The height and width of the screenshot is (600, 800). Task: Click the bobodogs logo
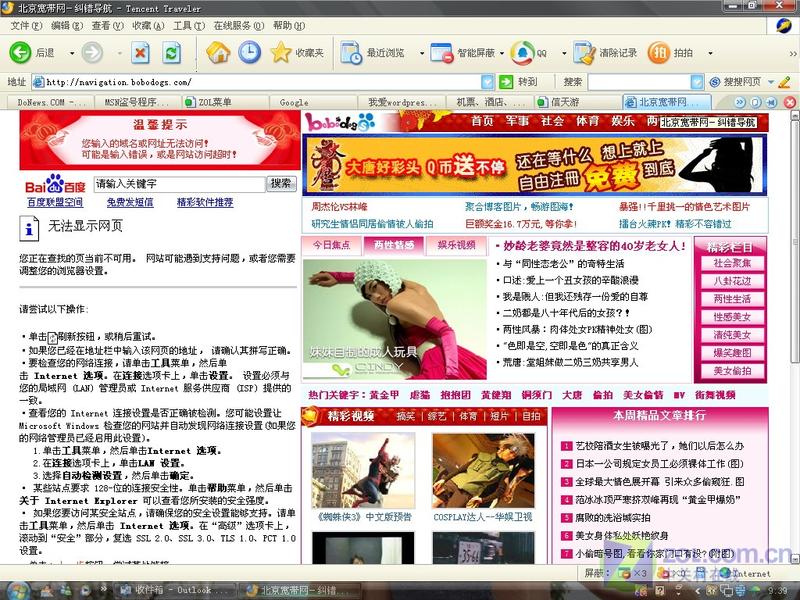click(x=340, y=122)
